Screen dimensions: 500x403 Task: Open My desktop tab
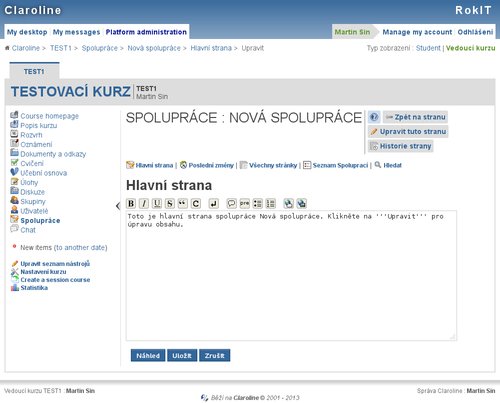click(27, 32)
